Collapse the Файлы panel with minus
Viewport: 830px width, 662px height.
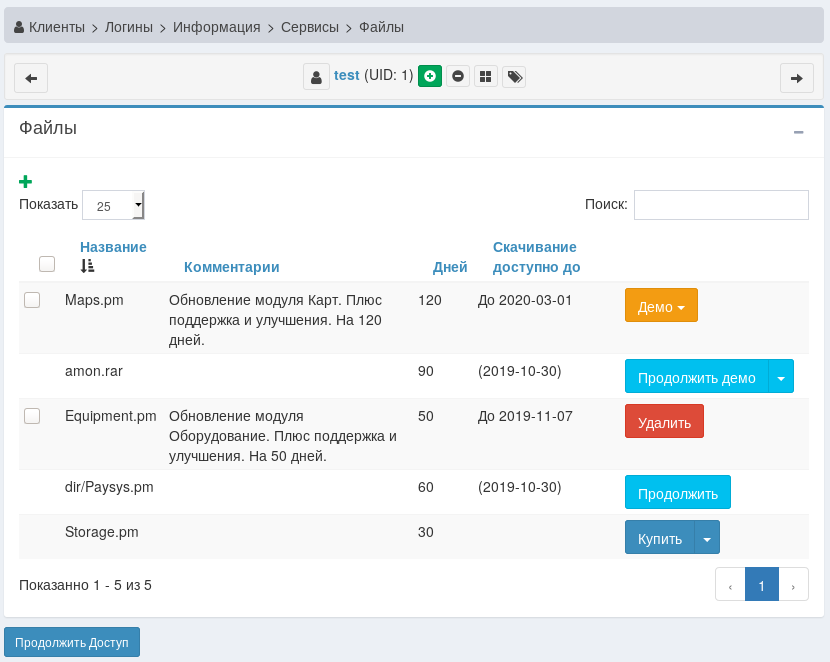[798, 132]
